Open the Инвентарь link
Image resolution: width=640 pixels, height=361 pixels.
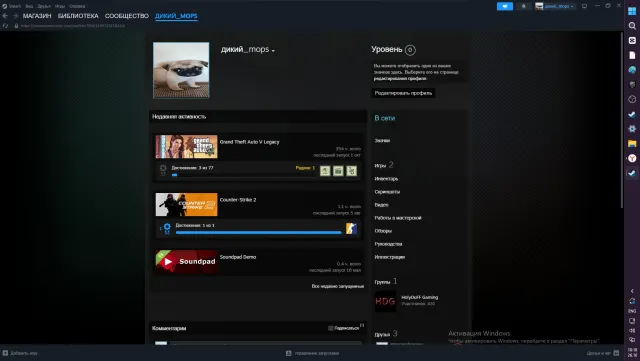tap(386, 179)
